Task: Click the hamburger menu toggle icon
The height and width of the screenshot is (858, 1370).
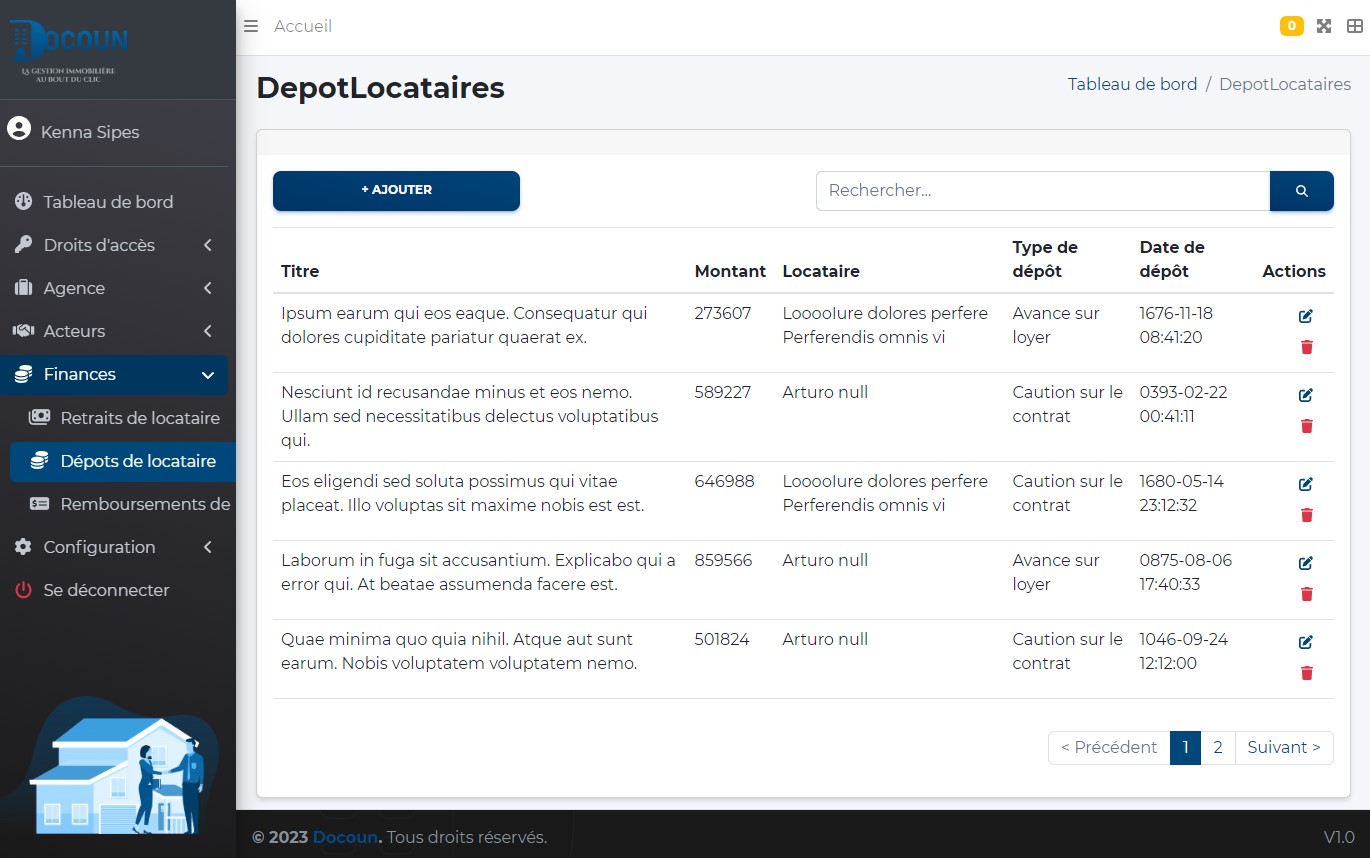Action: [251, 26]
